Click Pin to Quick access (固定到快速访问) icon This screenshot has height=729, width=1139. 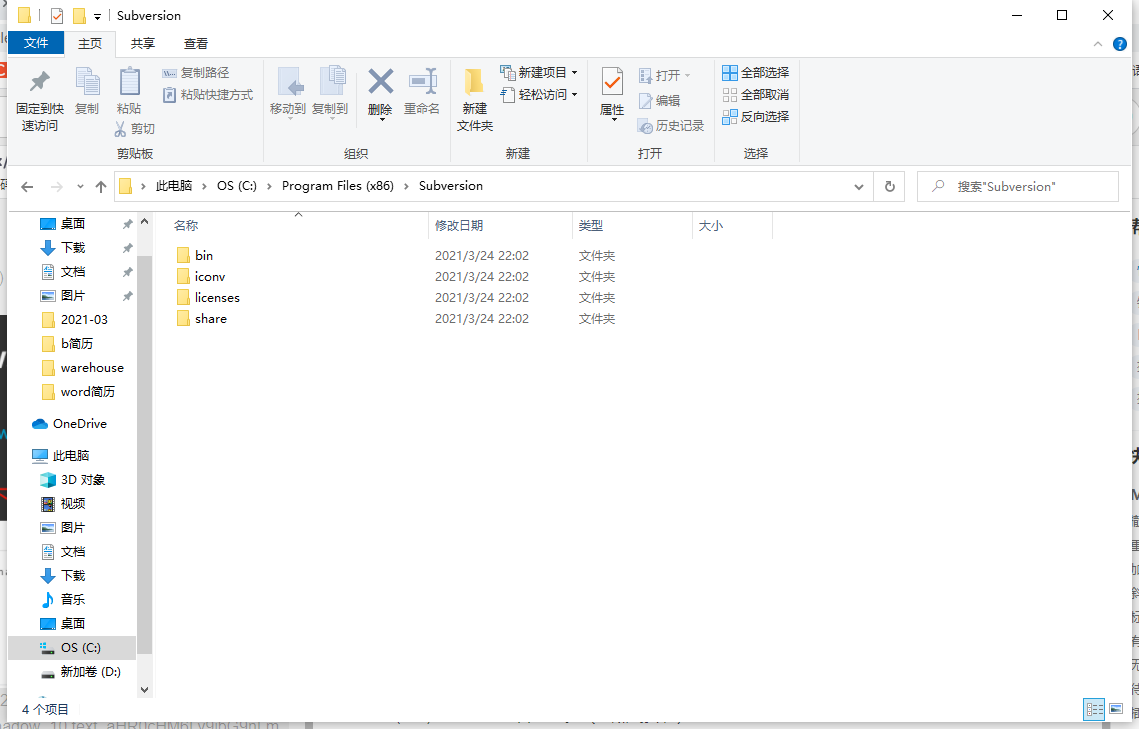[39, 83]
